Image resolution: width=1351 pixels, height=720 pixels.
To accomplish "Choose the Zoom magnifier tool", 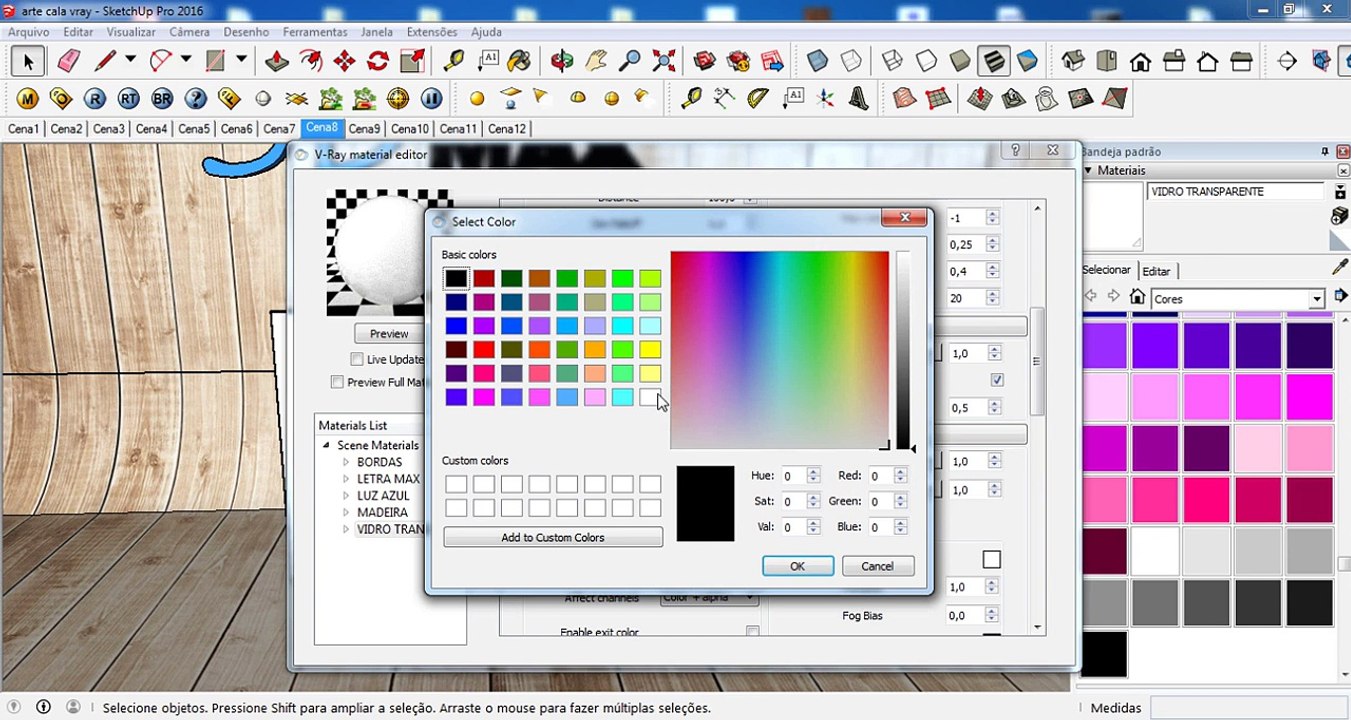I will 629,62.
